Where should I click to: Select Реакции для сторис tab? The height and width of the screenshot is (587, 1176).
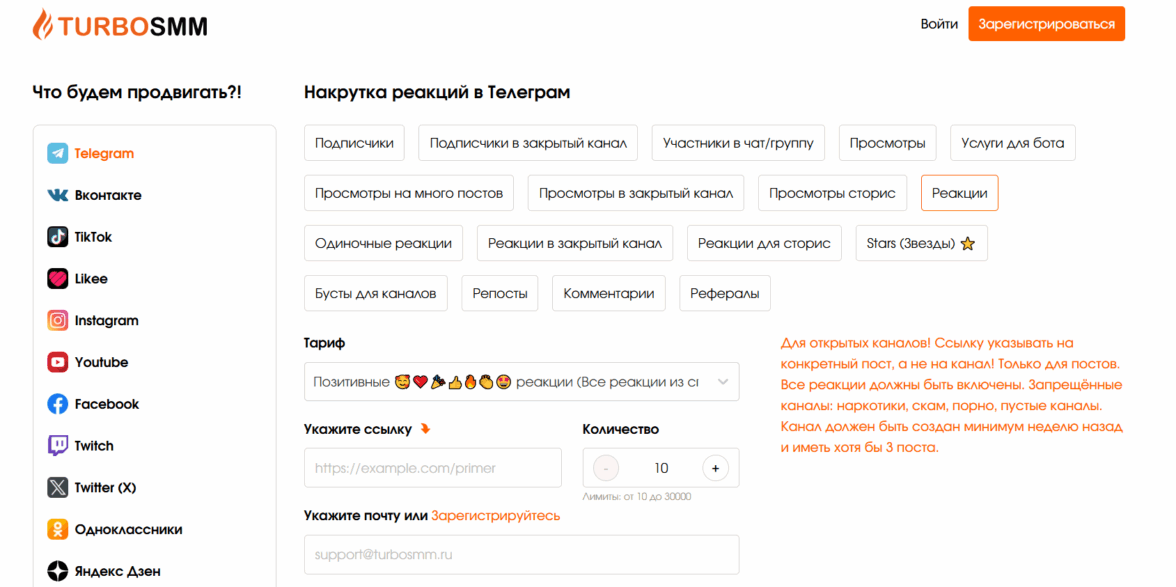(764, 243)
